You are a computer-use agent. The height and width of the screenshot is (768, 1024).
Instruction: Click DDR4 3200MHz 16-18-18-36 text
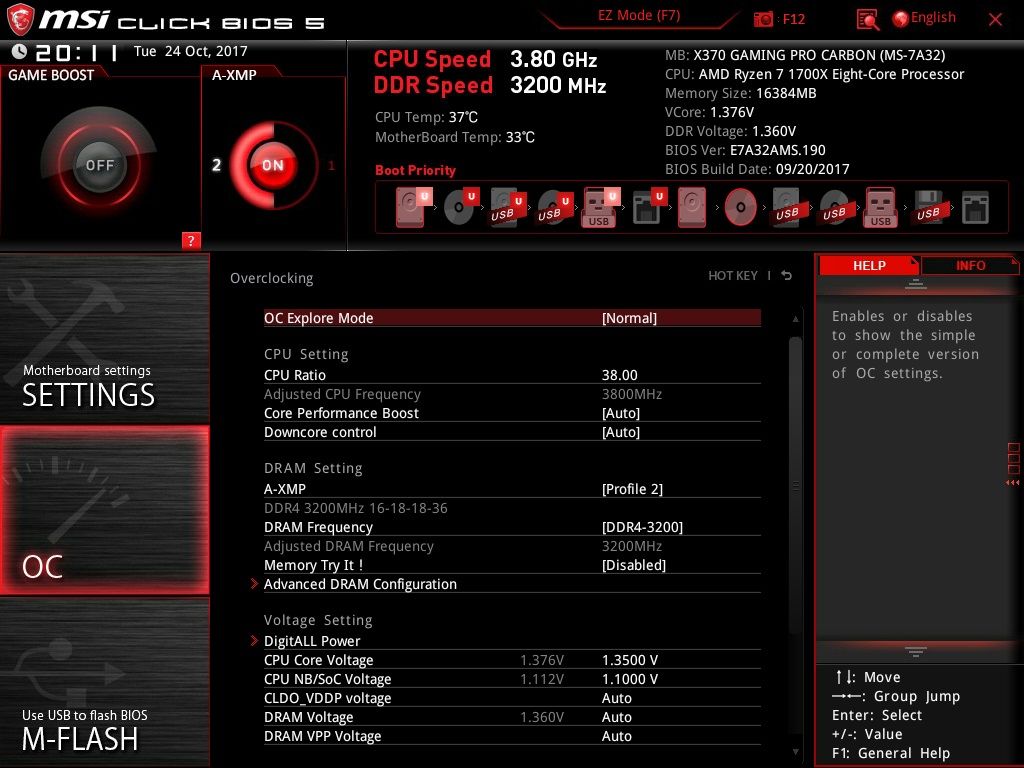[355, 508]
